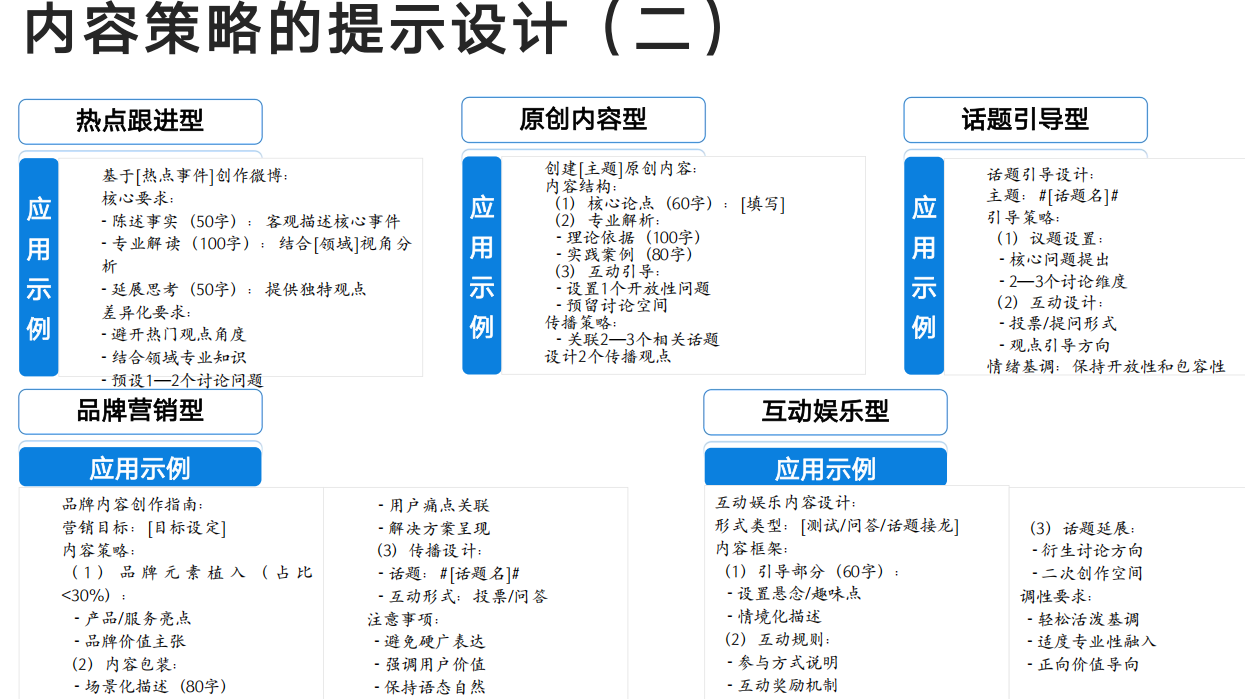Click the line 二次创作空间

point(1087,574)
